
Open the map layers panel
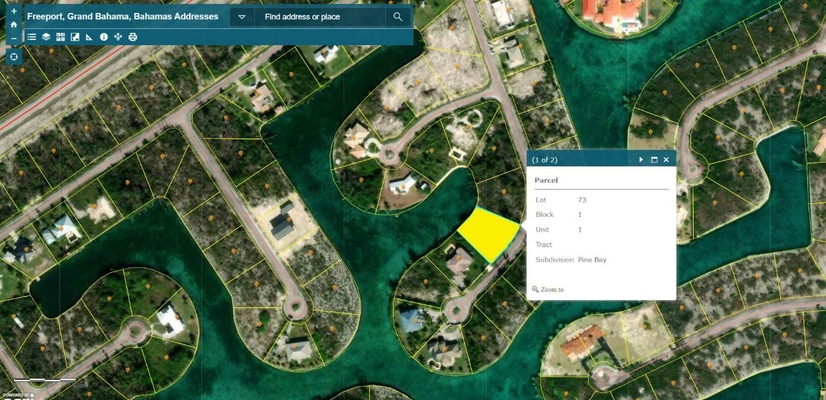[x=46, y=37]
